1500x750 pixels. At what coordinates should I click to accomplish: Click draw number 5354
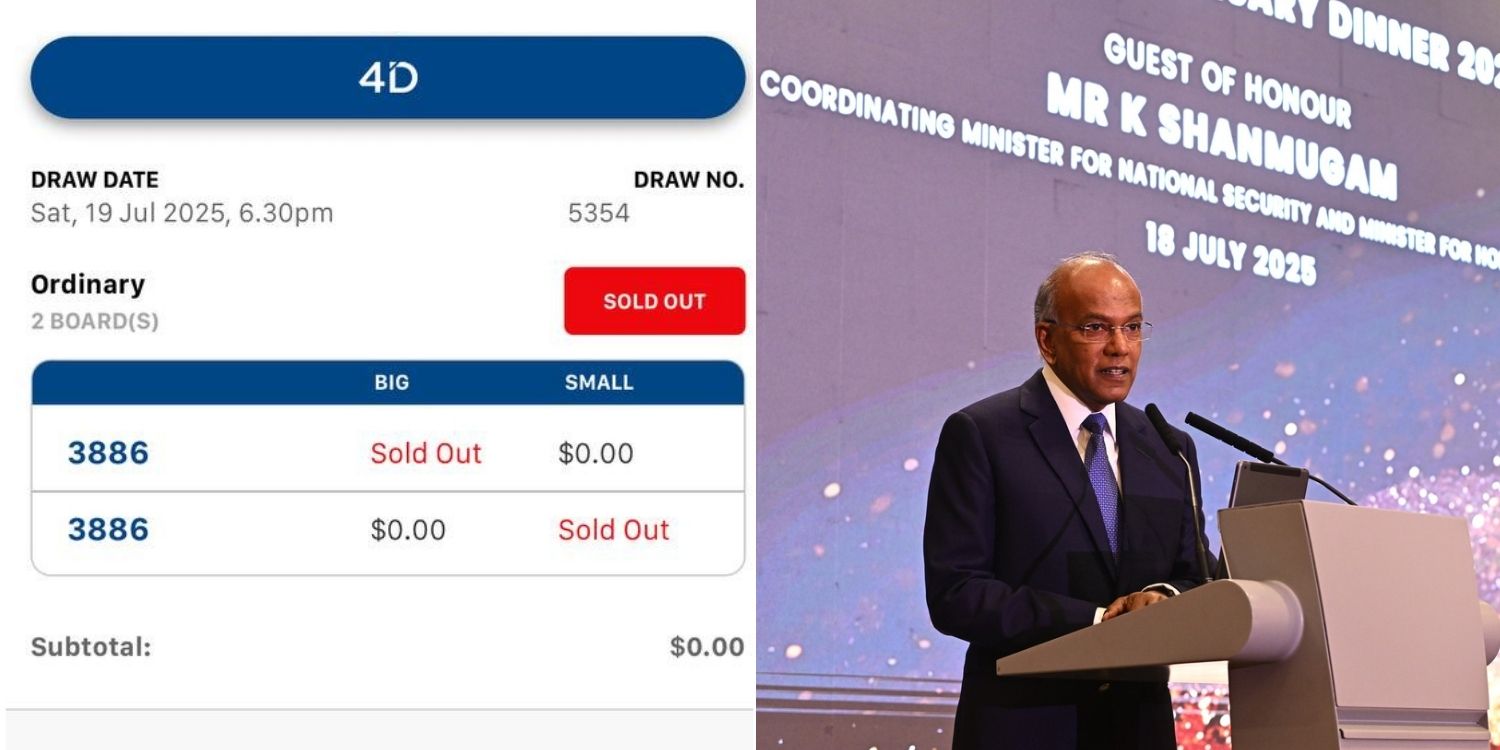tap(598, 213)
